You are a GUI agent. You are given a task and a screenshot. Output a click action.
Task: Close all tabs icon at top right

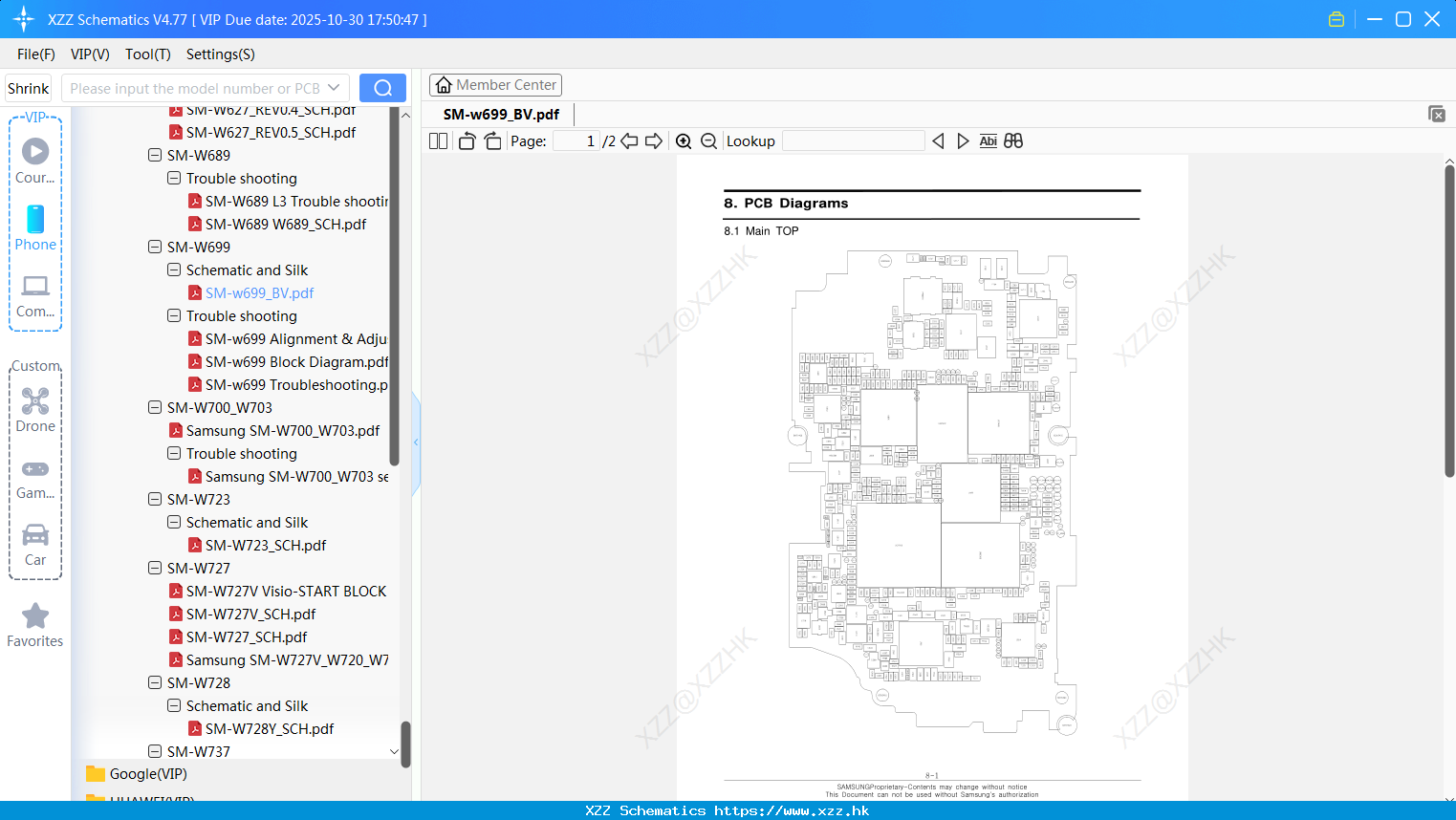point(1437,114)
